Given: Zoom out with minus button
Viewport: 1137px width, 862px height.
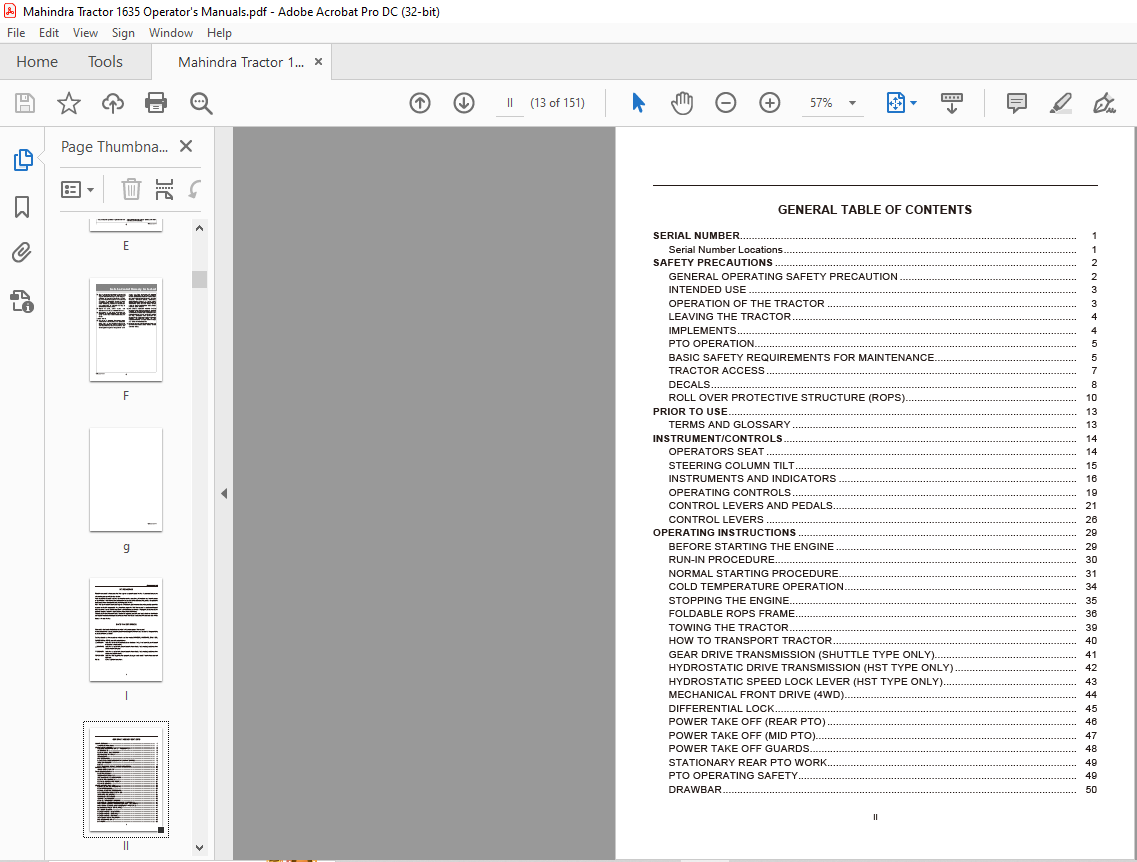Looking at the screenshot, I should coord(725,103).
